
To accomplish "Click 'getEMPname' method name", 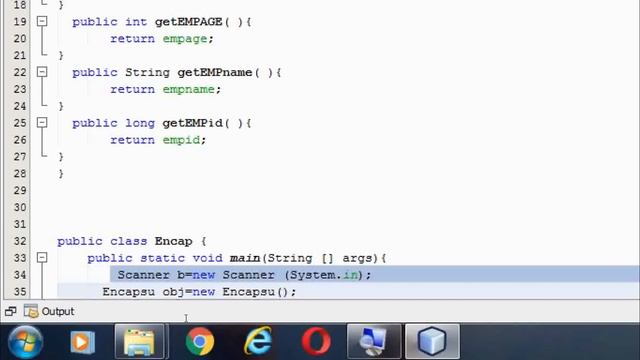I will coord(215,73).
